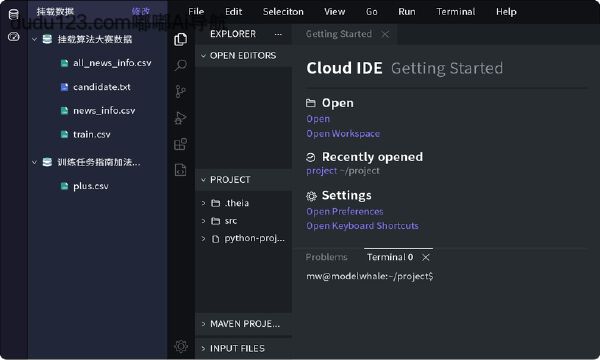Open the Explorer files icon in activity bar

(181, 39)
